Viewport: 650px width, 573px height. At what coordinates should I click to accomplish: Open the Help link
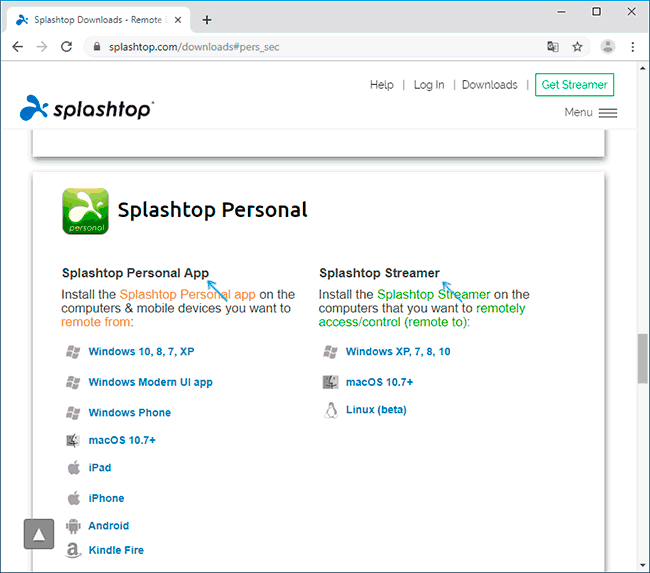pos(382,85)
